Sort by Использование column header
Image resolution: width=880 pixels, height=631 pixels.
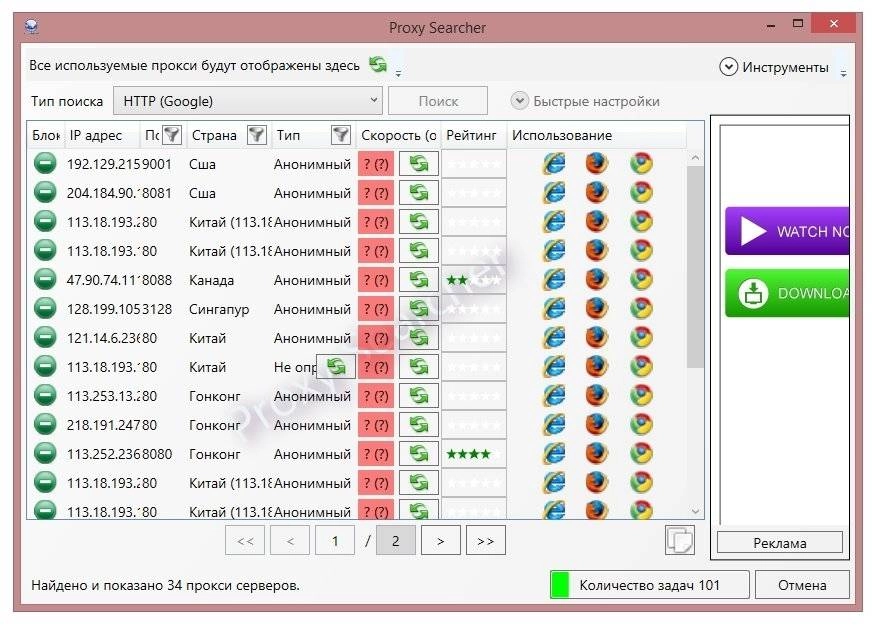click(597, 135)
